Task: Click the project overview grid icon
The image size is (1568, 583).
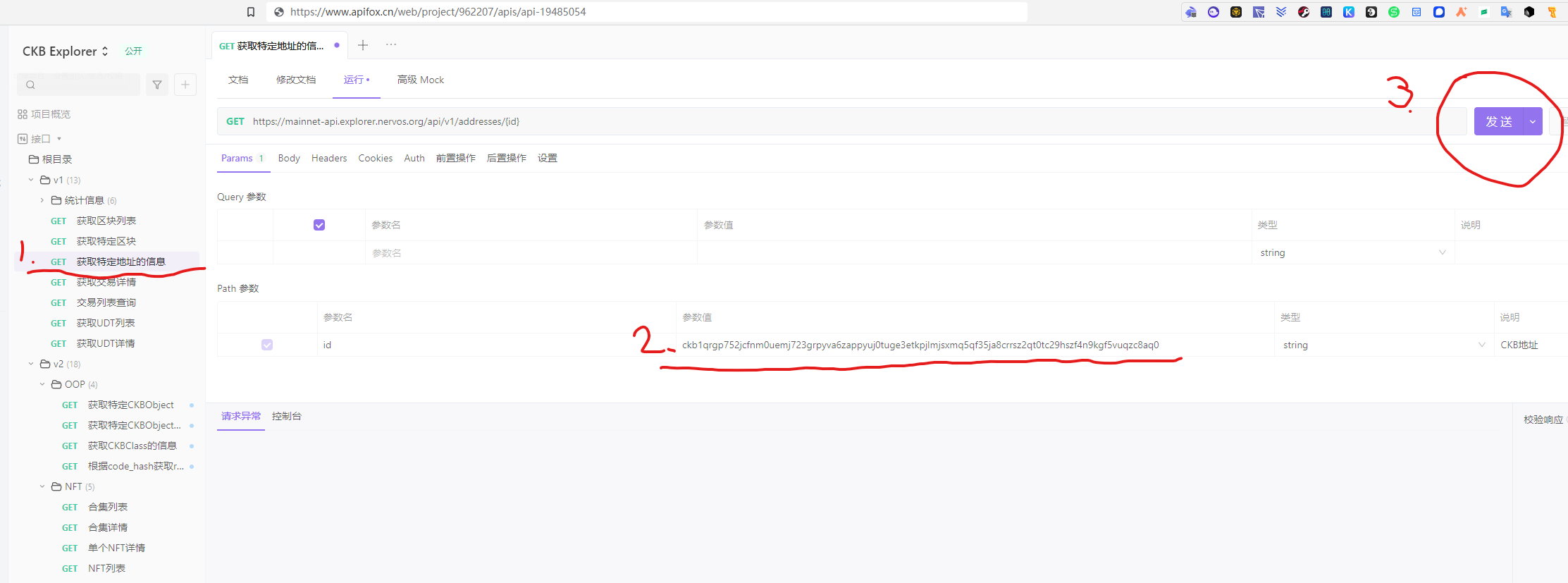Action: (23, 114)
